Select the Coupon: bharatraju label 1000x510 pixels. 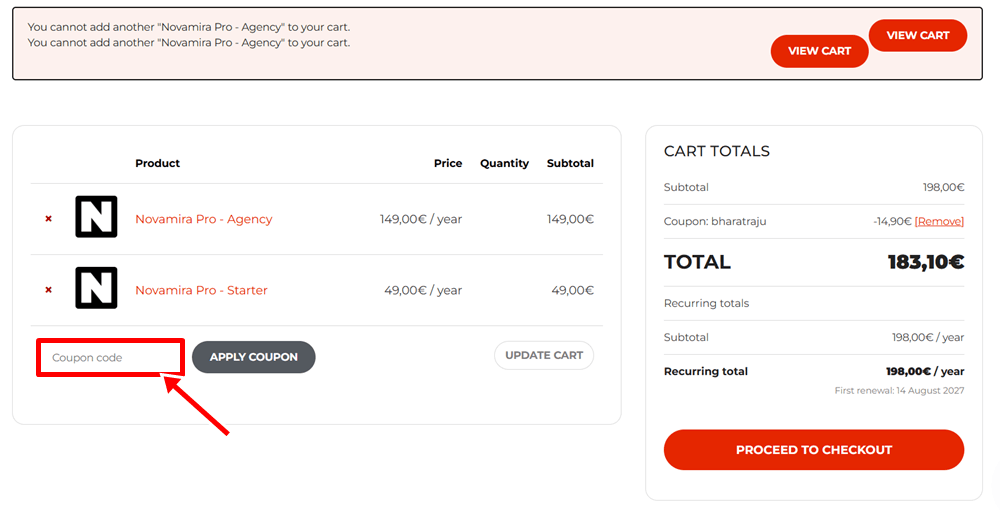[x=715, y=221]
